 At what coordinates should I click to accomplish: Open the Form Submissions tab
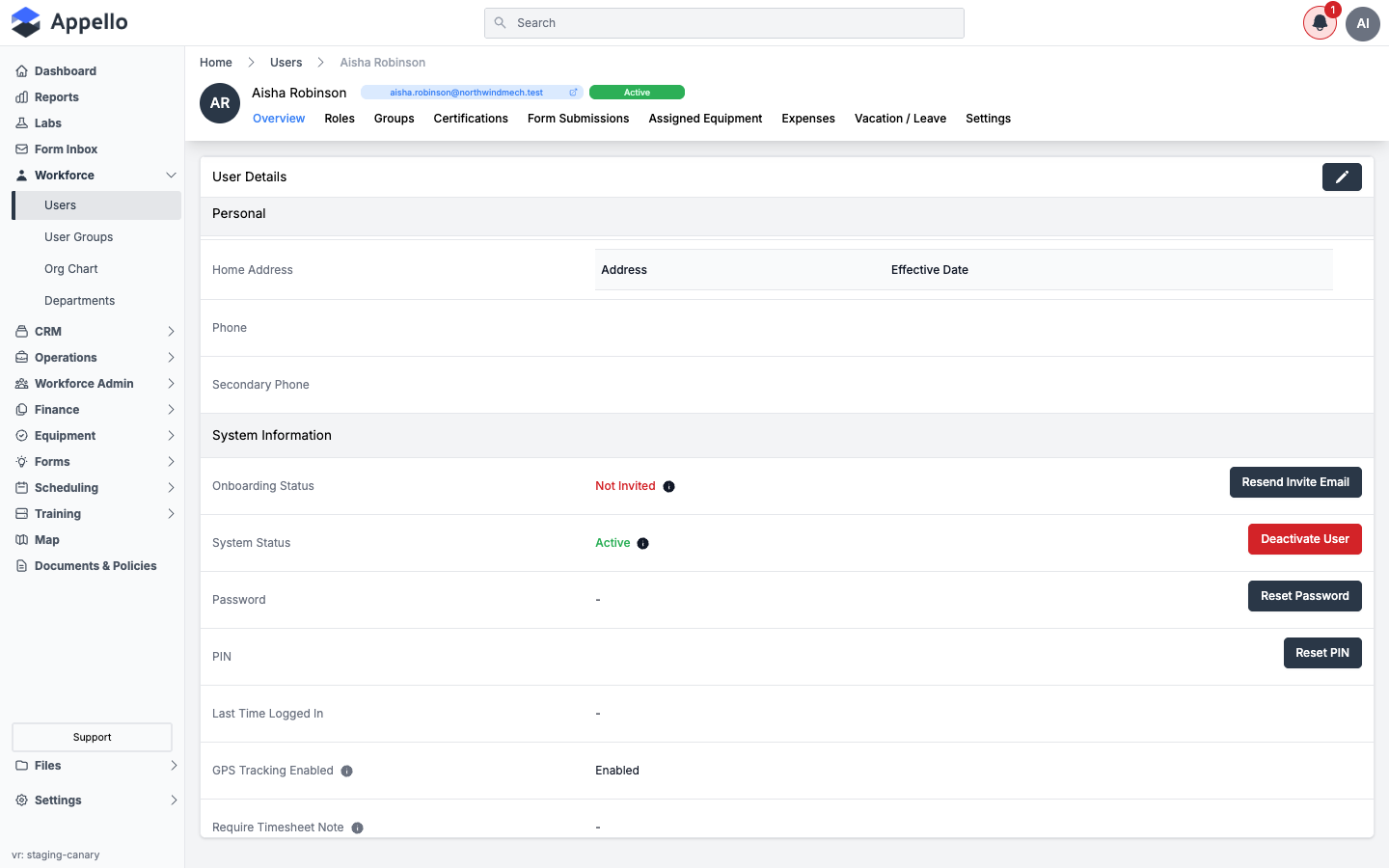click(578, 118)
